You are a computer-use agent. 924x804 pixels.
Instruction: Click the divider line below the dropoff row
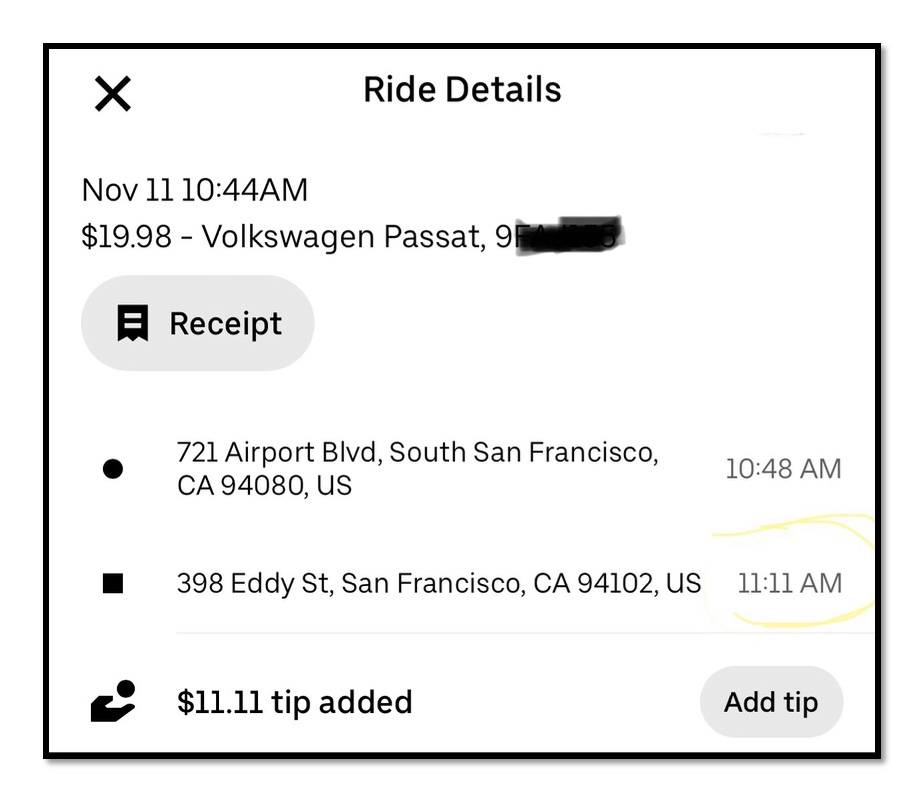(x=525, y=633)
